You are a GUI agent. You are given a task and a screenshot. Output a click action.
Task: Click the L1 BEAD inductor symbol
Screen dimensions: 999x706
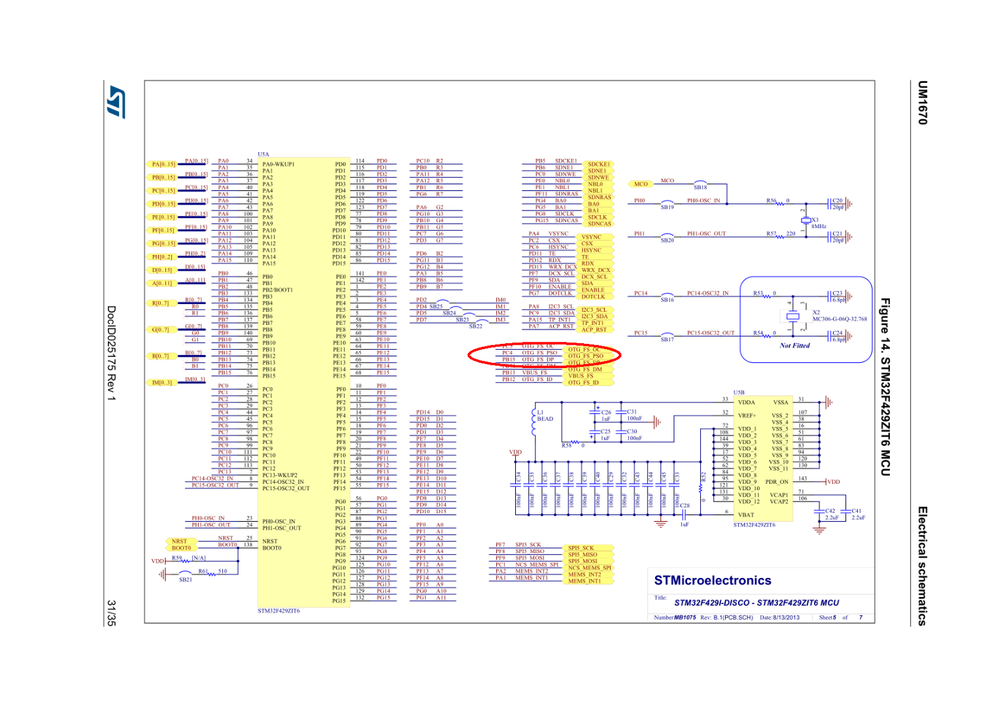coord(535,424)
